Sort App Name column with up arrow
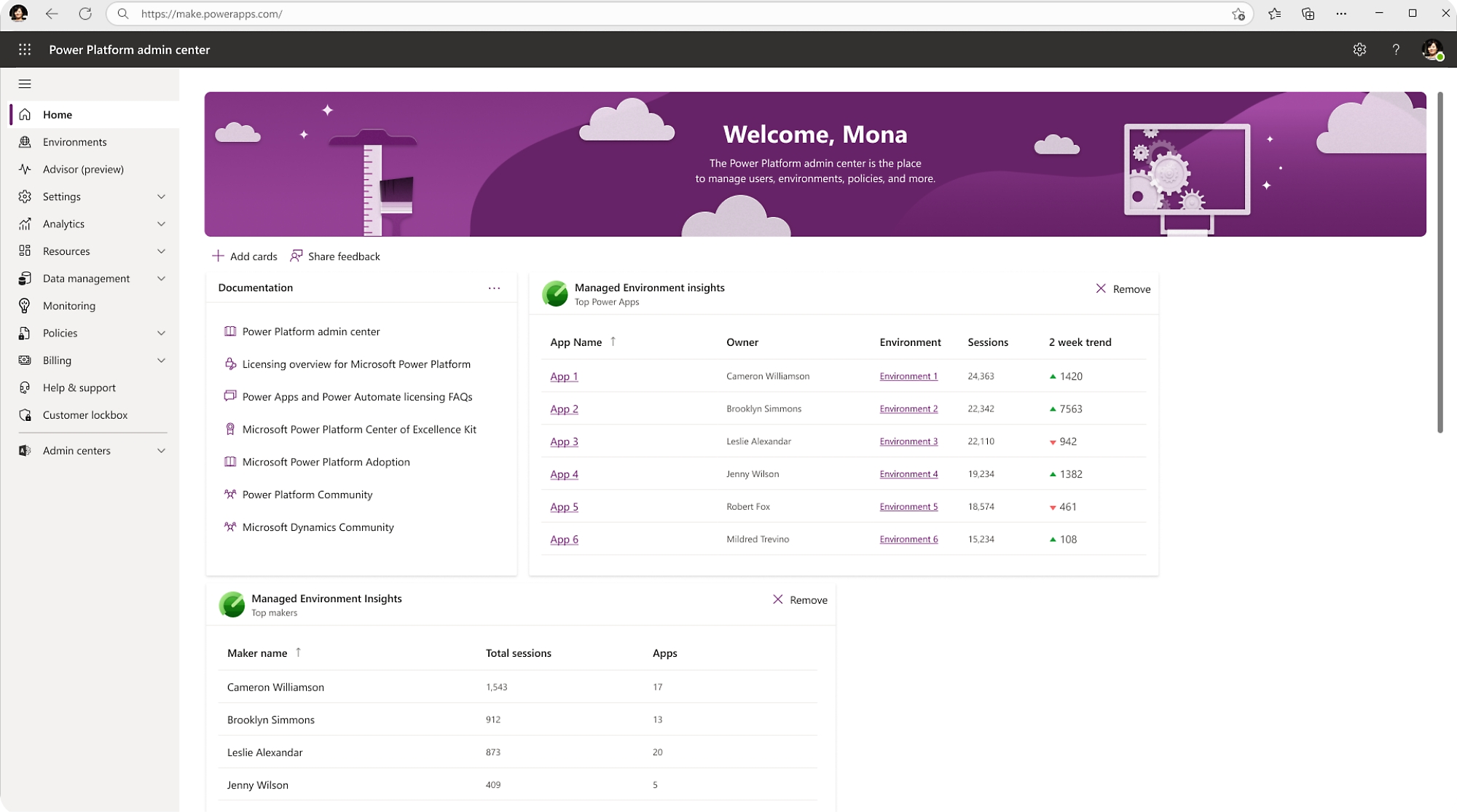1457x812 pixels. coord(611,341)
